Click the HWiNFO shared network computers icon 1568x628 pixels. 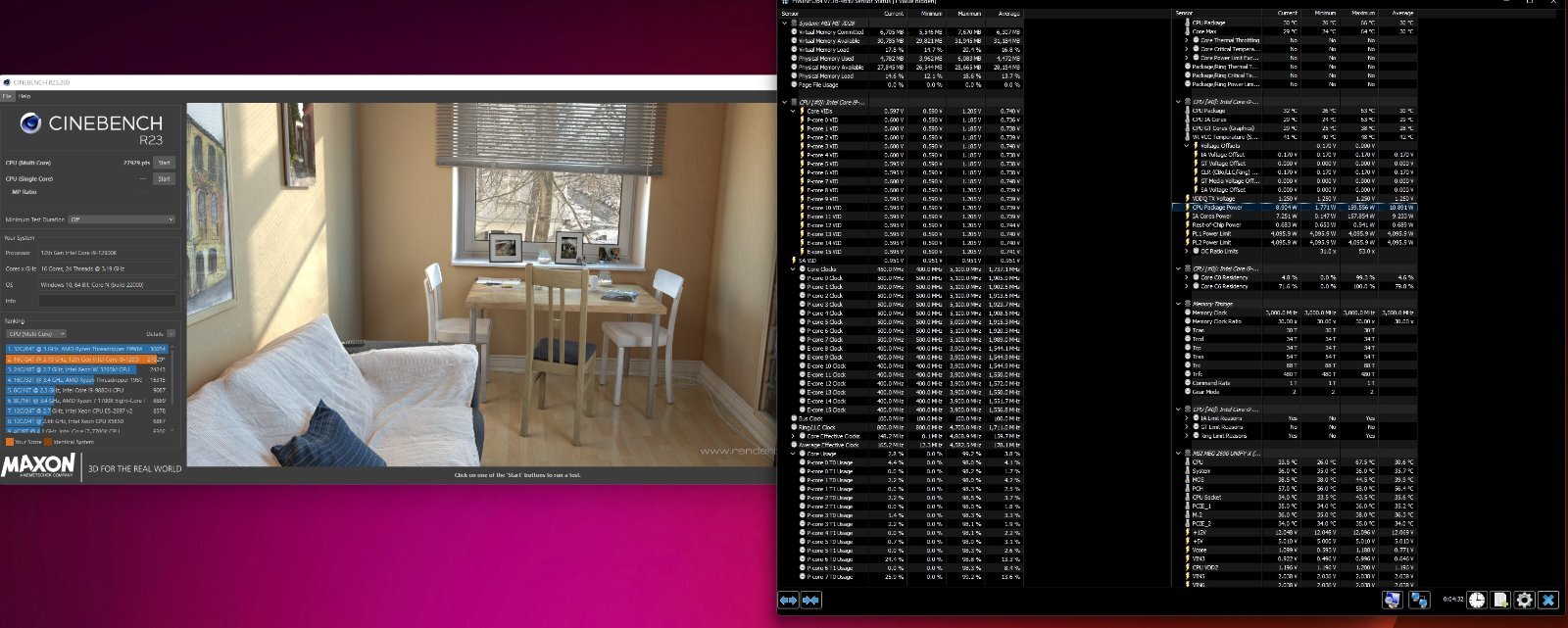click(x=1419, y=600)
